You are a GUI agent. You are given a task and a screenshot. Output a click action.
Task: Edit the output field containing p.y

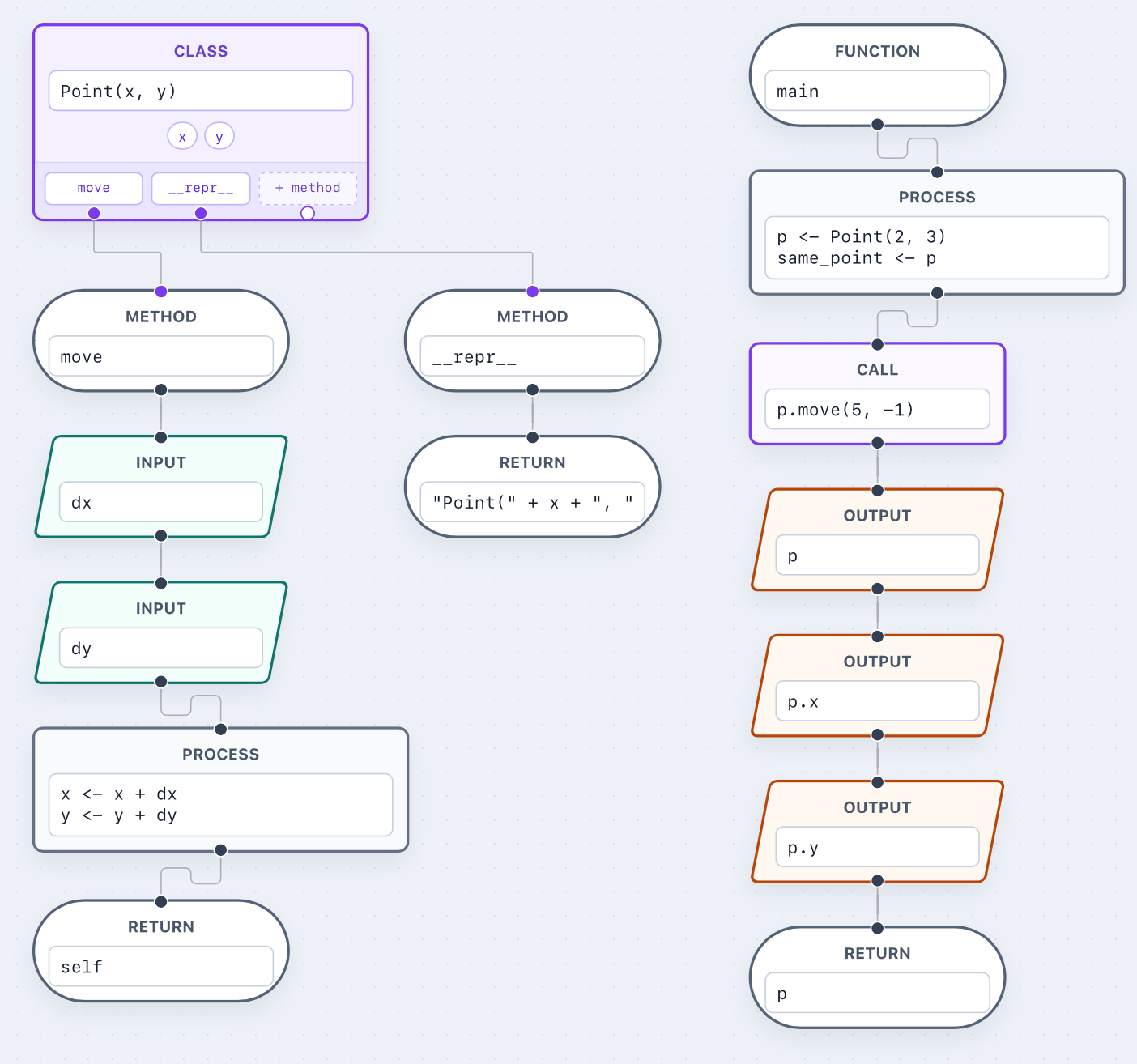(x=878, y=847)
